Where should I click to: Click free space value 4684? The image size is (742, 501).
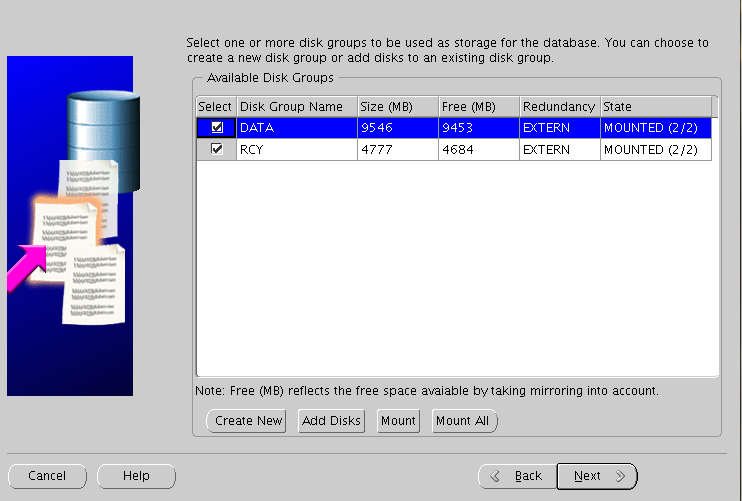479,149
